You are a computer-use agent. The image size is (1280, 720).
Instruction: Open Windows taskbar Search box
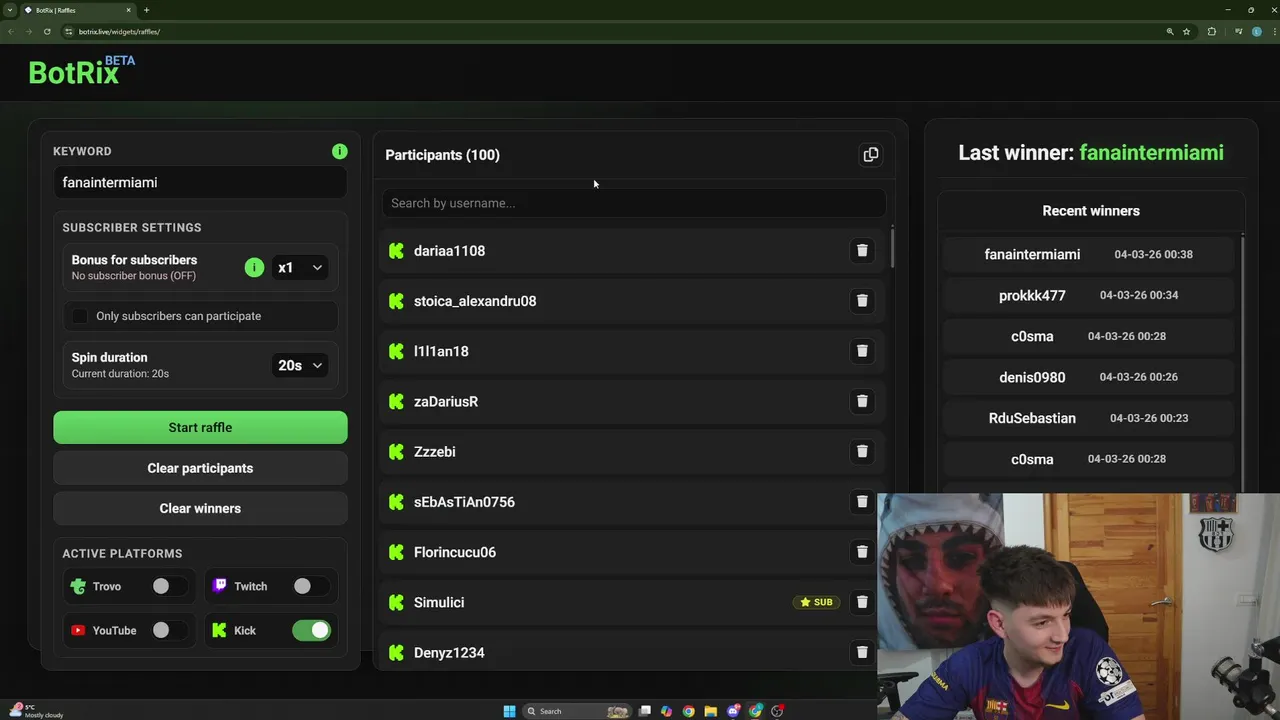click(578, 711)
